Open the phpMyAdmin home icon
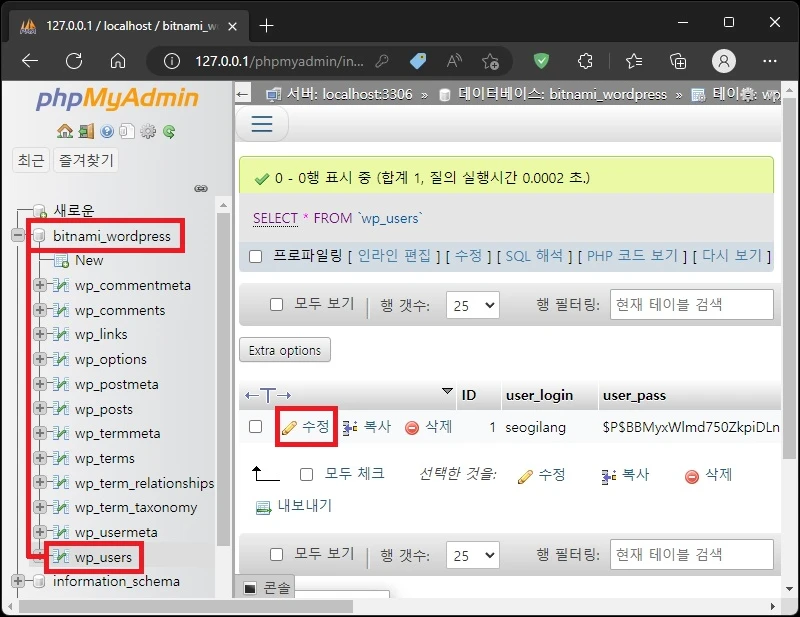The height and width of the screenshot is (617, 800). (x=65, y=132)
